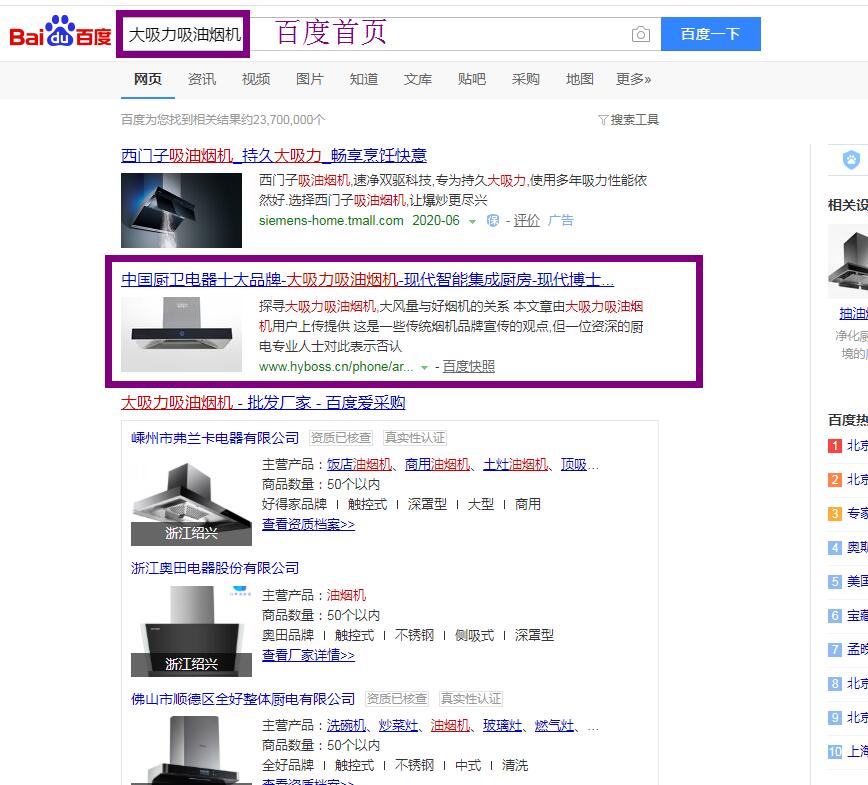Switch to the 视频 tab
This screenshot has width=868, height=785.
coord(256,79)
